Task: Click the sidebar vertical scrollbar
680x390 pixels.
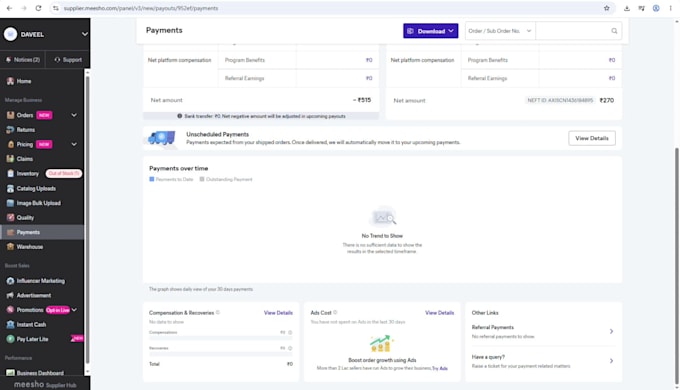Action: pos(88,219)
